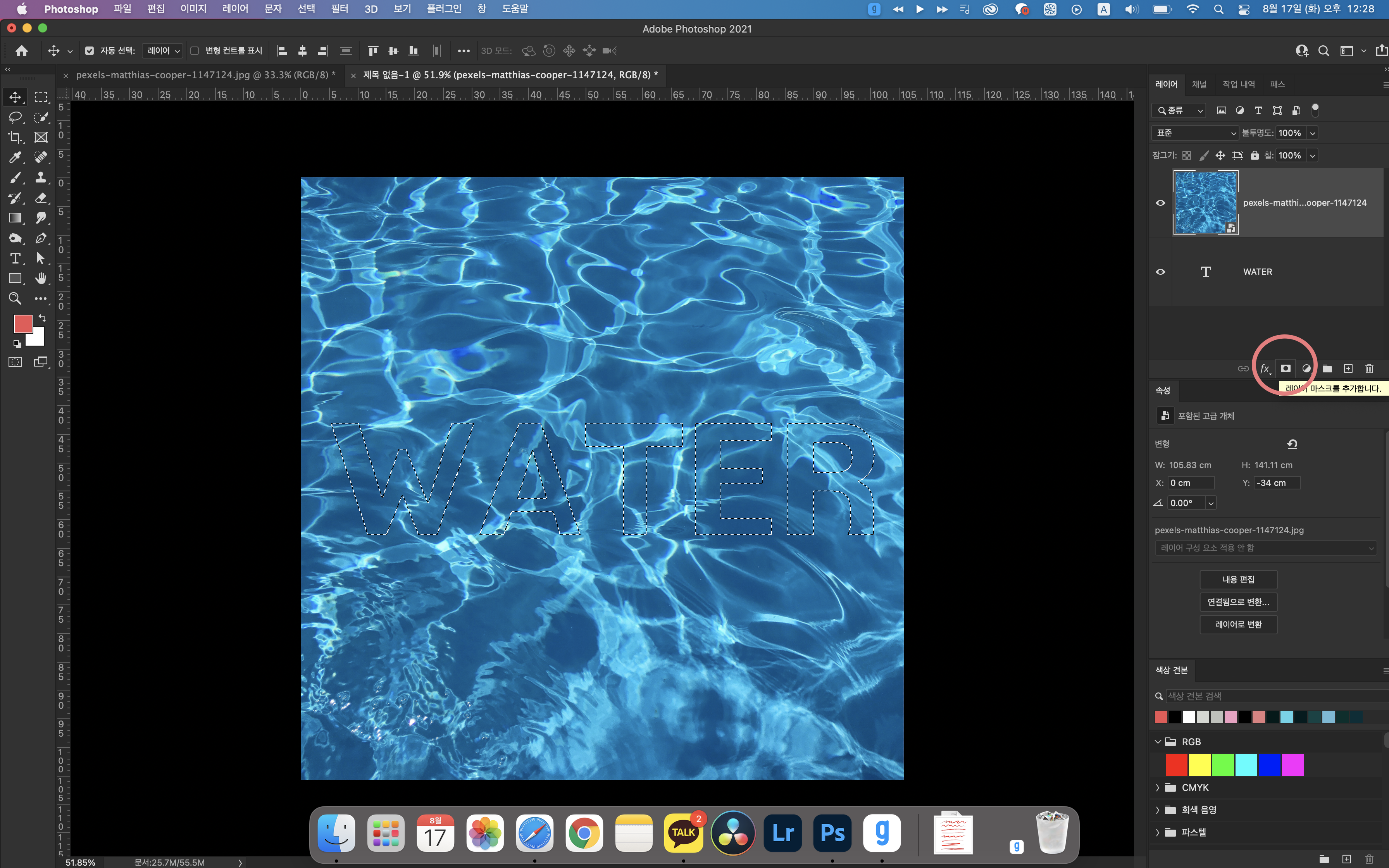Hide the WATER text layer
Image resolution: width=1389 pixels, height=868 pixels.
[1160, 272]
